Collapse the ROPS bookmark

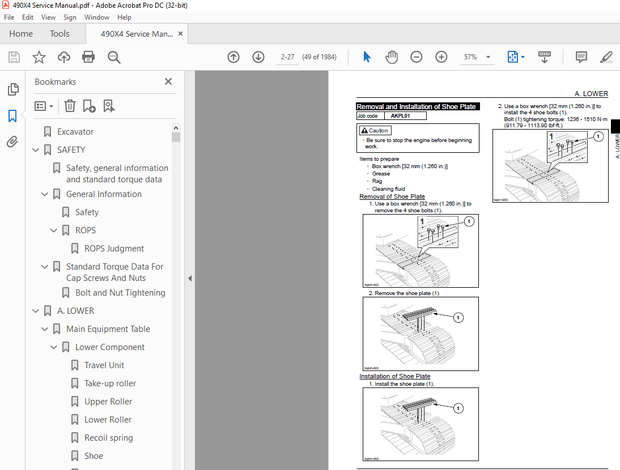(54, 230)
